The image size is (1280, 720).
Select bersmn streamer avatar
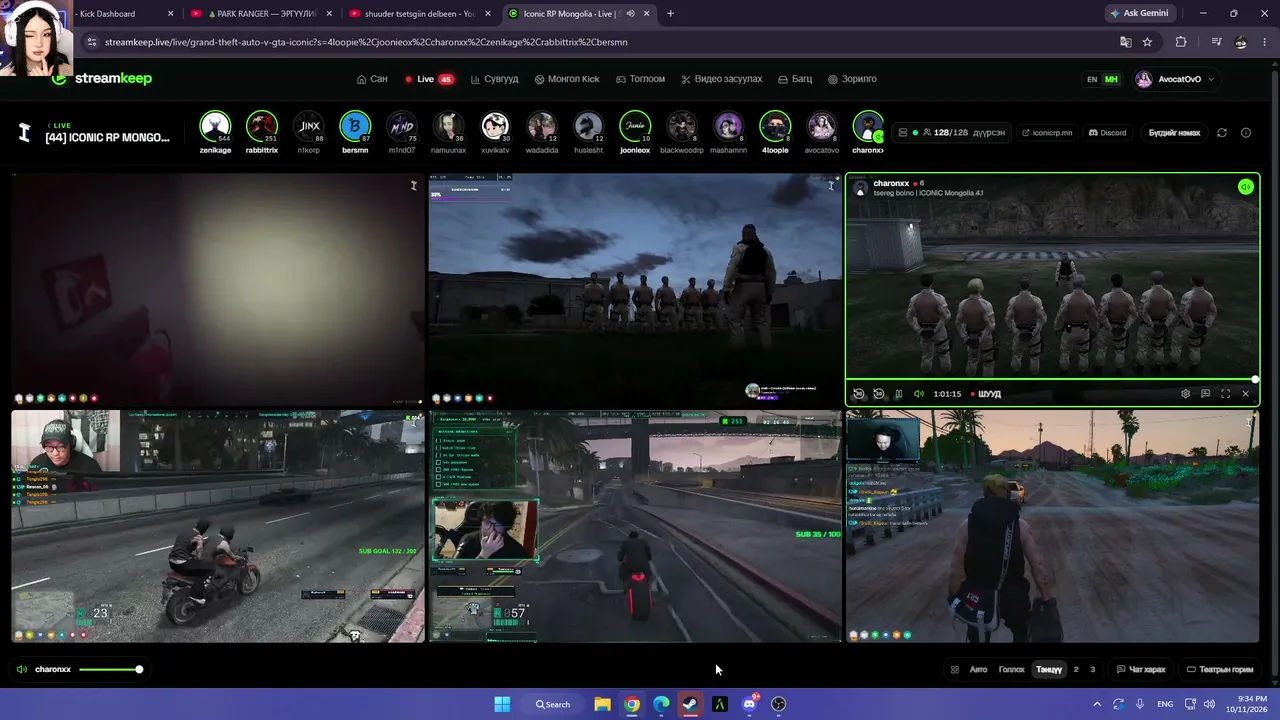click(x=355, y=127)
